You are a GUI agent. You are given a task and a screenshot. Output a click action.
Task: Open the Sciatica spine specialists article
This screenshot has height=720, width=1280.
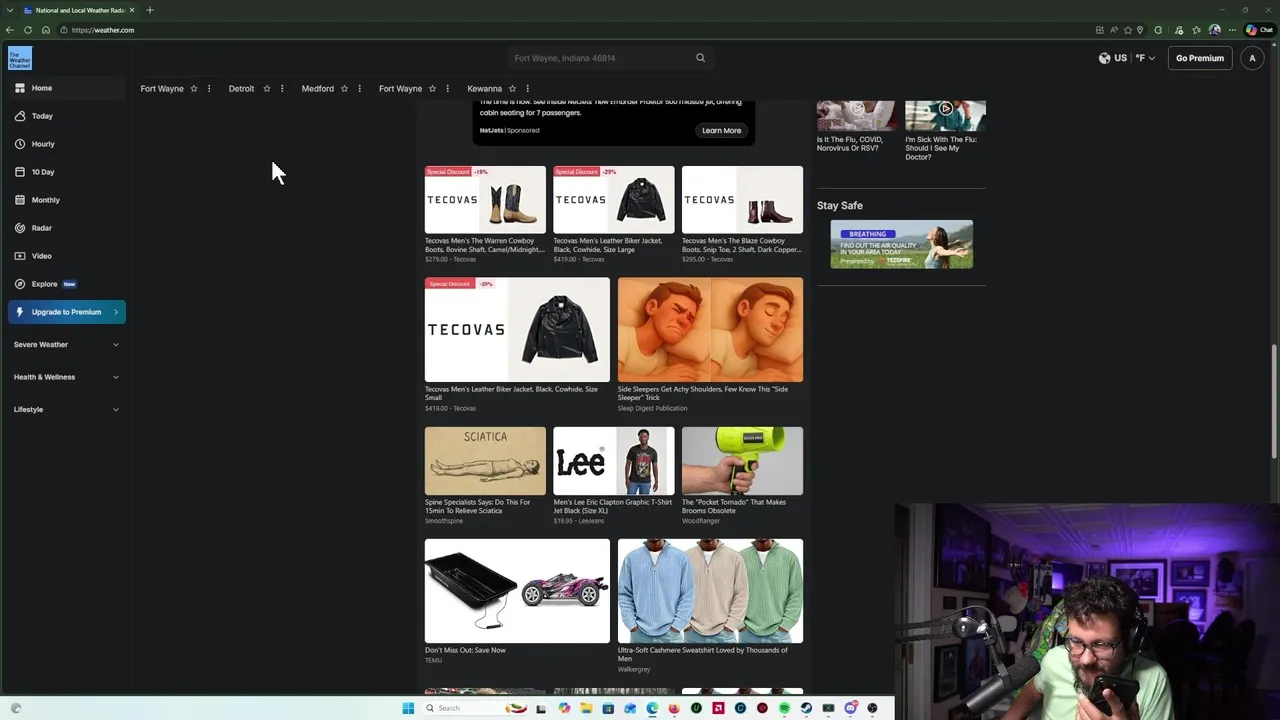[485, 476]
